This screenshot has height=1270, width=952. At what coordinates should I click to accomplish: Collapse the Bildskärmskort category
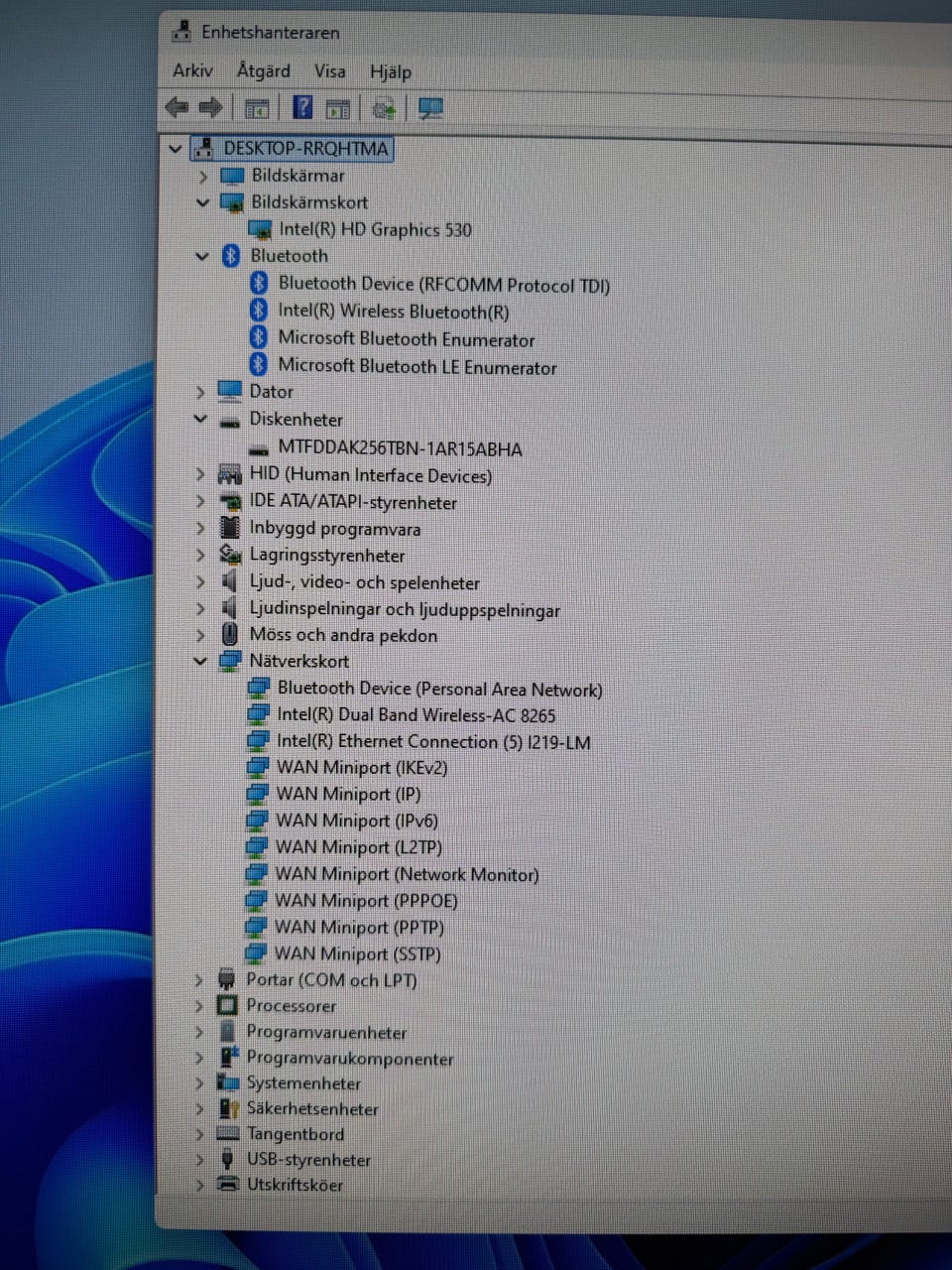pos(203,202)
